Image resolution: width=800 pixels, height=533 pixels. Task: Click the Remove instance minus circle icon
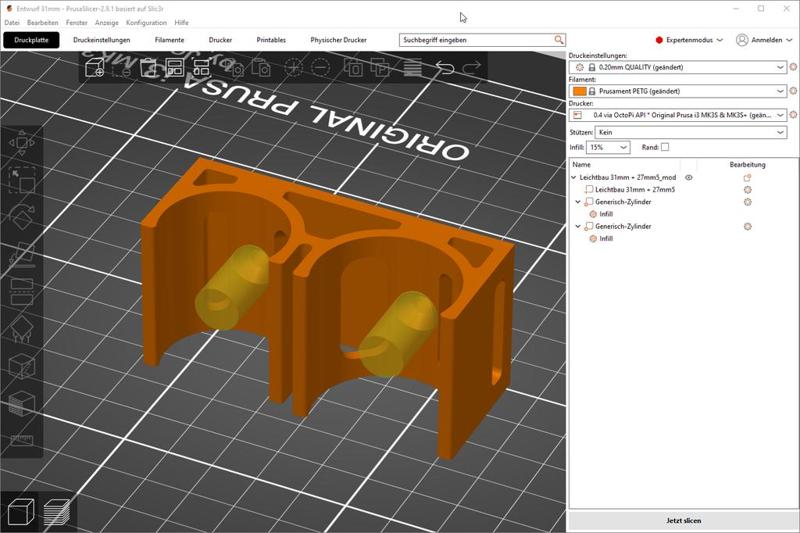pos(320,68)
